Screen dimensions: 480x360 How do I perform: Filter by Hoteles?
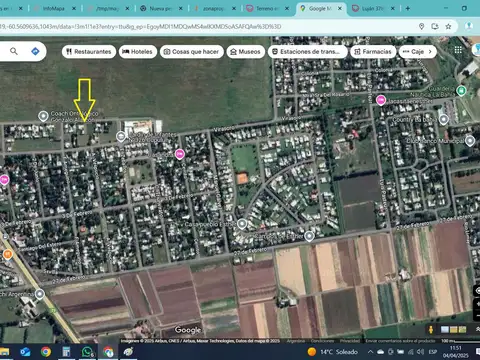138,52
